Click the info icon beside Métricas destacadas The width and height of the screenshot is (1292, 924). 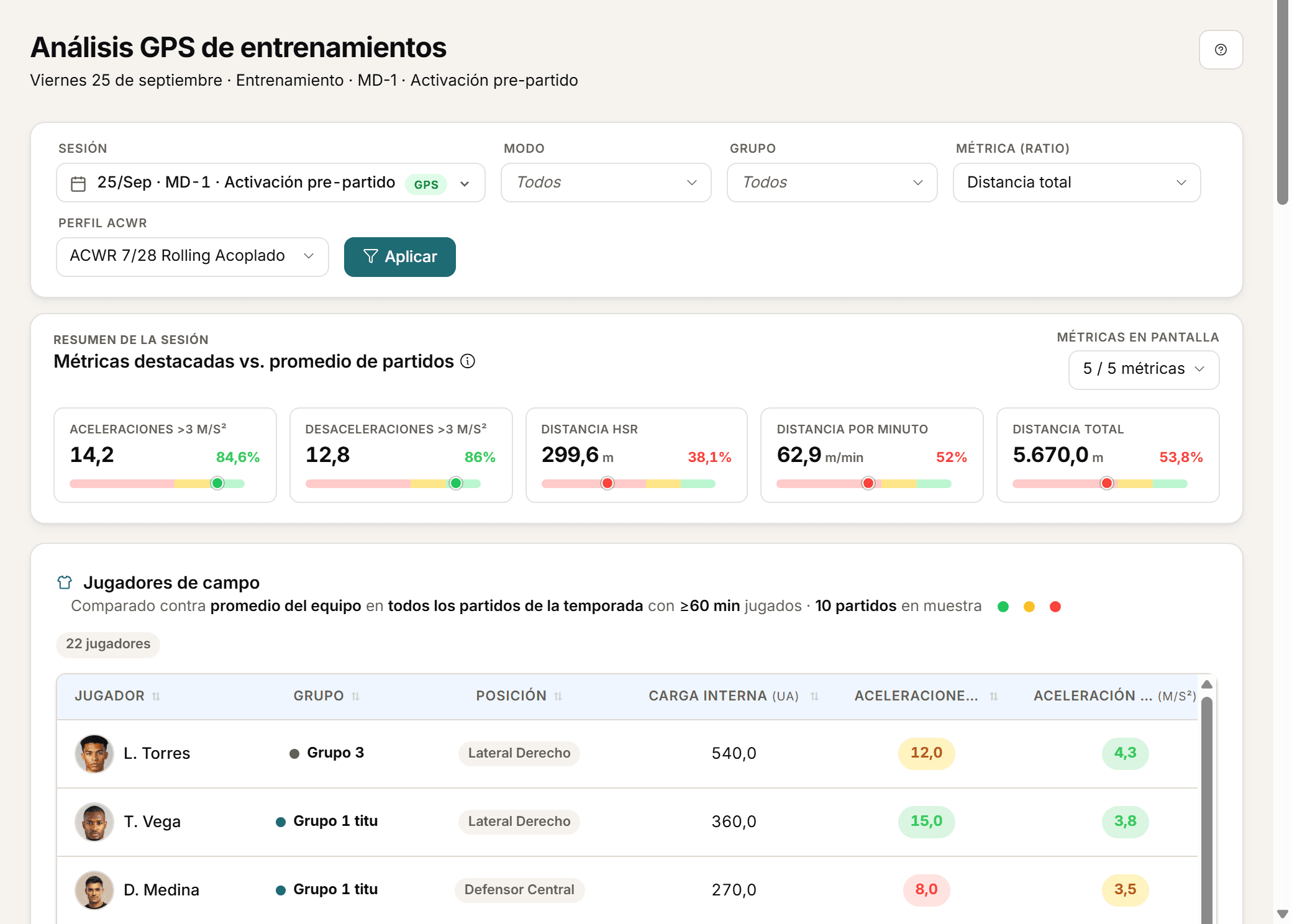pos(468,361)
